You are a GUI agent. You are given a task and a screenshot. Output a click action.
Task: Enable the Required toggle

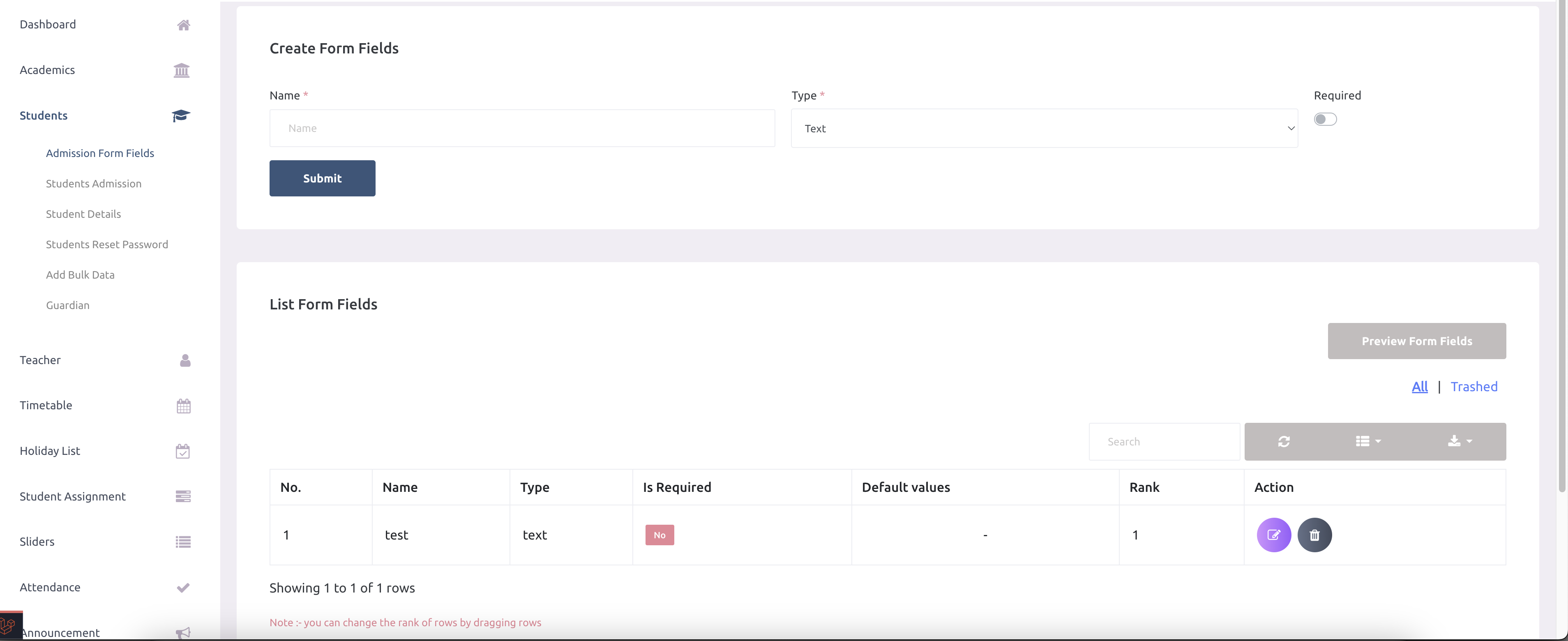click(x=1325, y=119)
